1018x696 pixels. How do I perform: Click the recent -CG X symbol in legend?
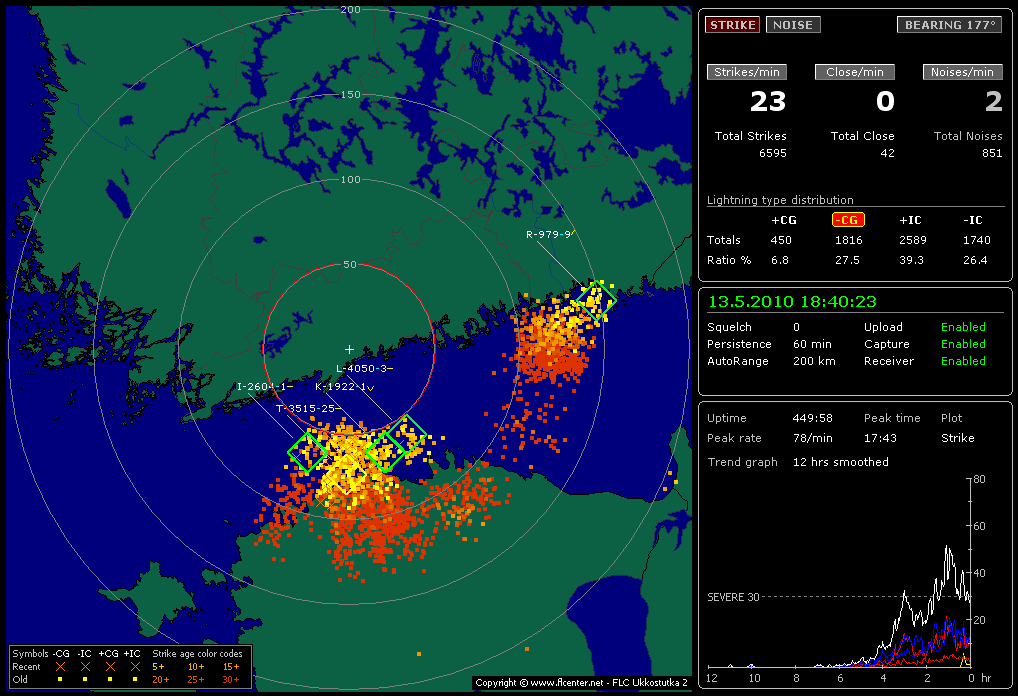61,666
